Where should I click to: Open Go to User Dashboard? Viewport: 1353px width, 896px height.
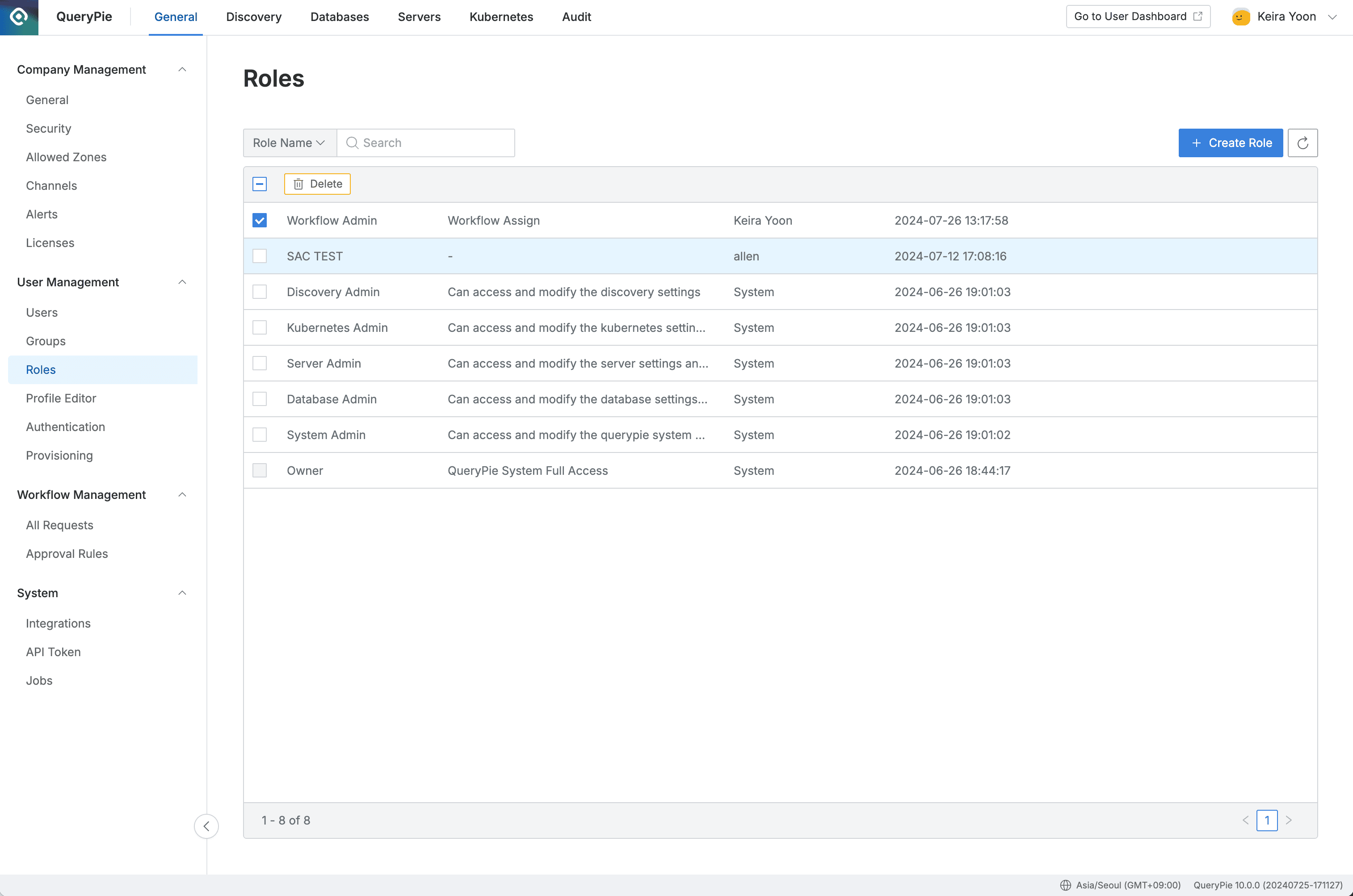pos(1130,16)
